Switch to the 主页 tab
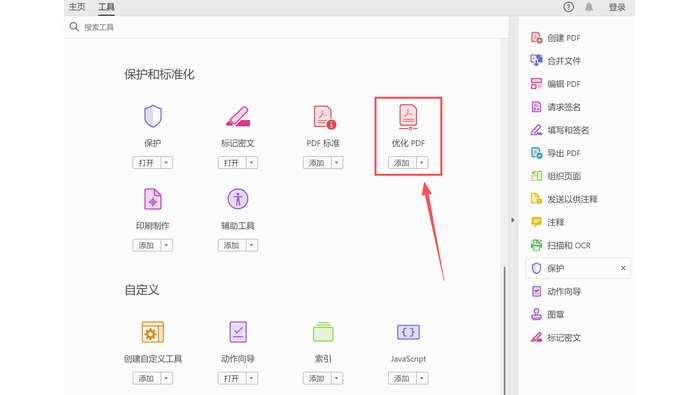Screen dimensions: 700x395 (x=77, y=7)
